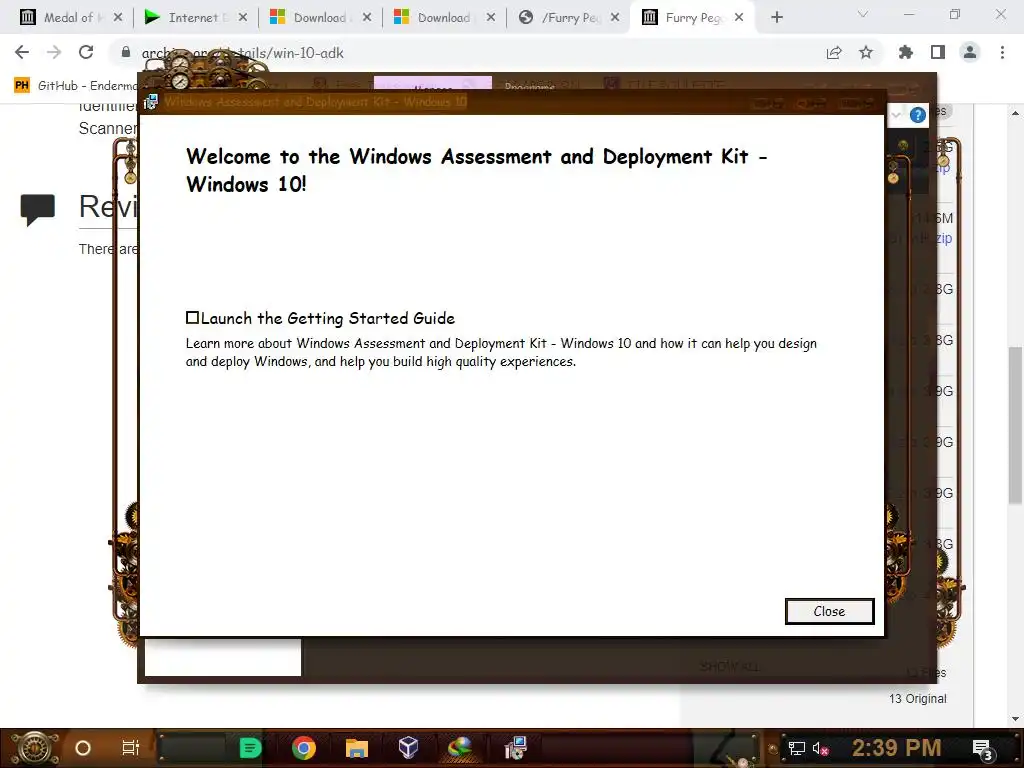Image resolution: width=1024 pixels, height=768 pixels.
Task: Open the Chrome Extensions puzzle menu
Action: [x=906, y=53]
